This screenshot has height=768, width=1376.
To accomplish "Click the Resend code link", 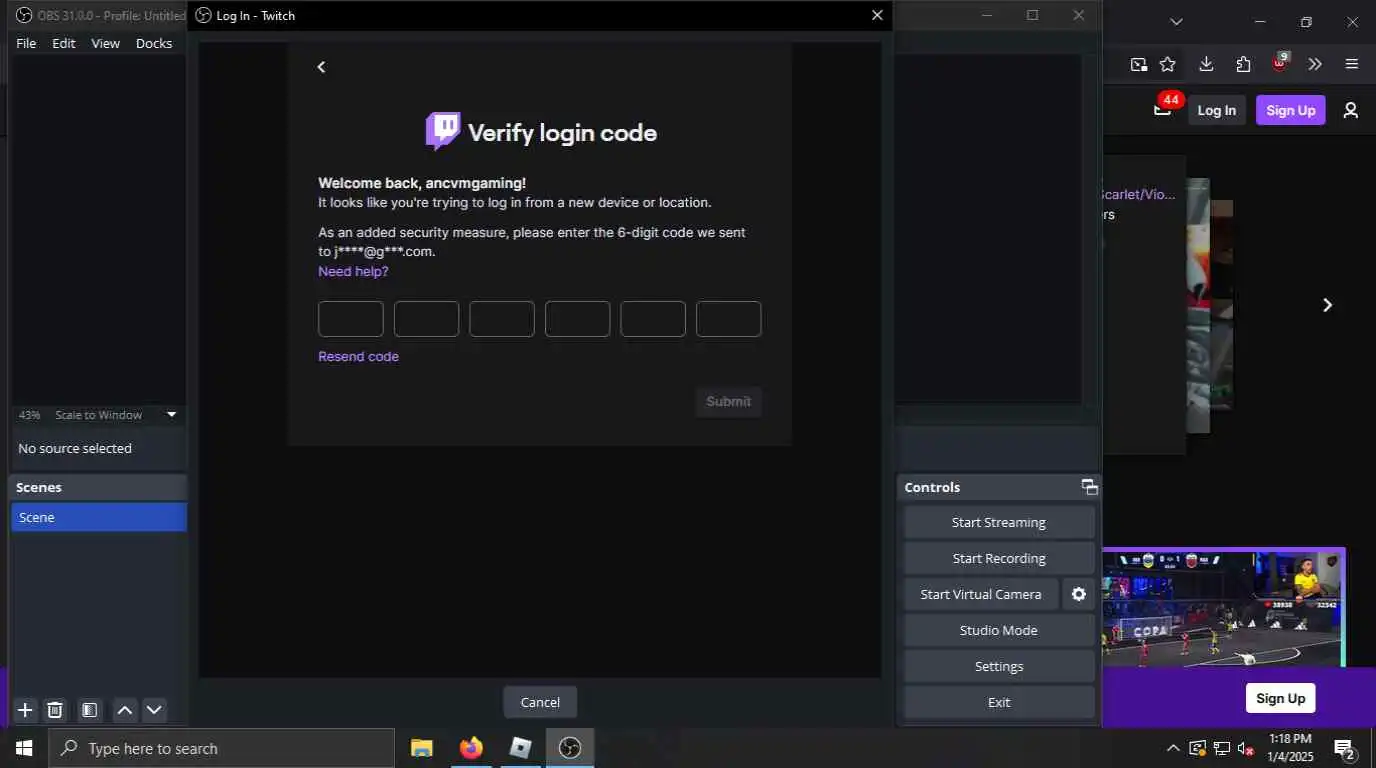I will [358, 356].
